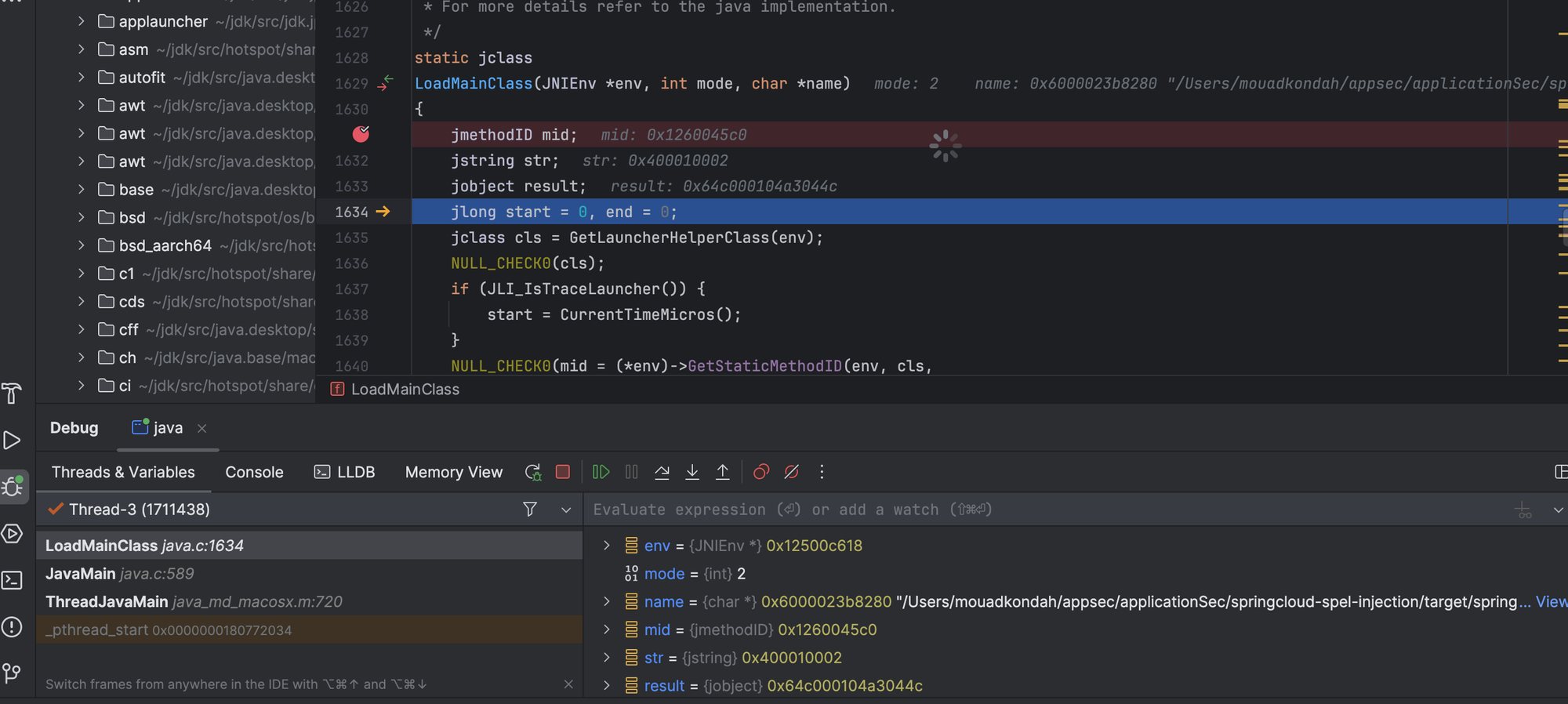Step into the next function
The width and height of the screenshot is (1568, 704).
click(x=692, y=472)
